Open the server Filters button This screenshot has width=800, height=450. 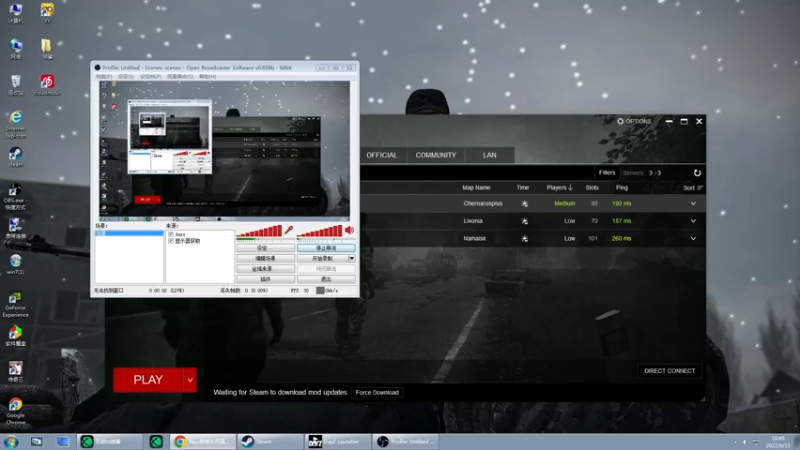(x=607, y=173)
